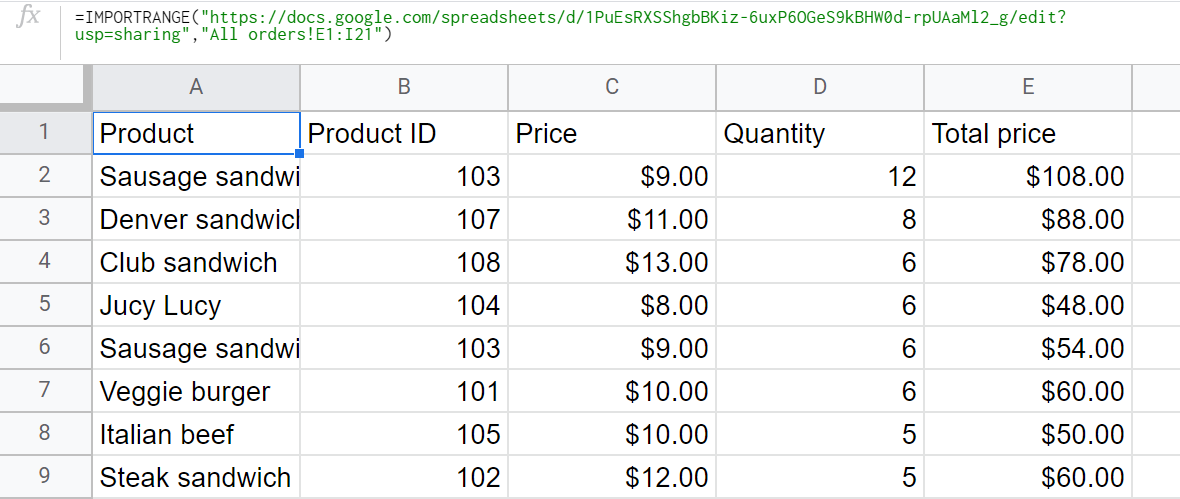Click the quantity 8 cell

[x=820, y=219]
